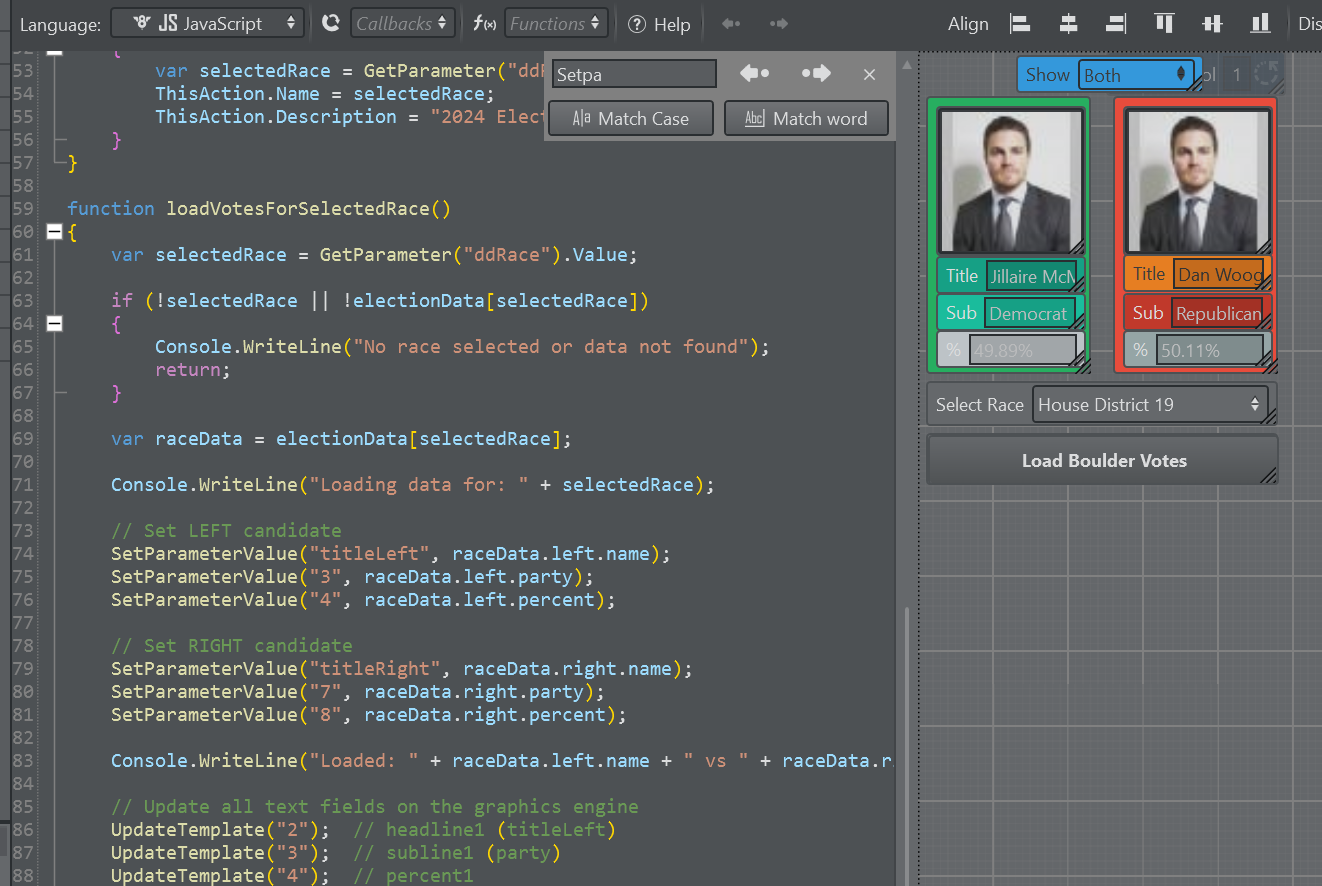1322x886 pixels.
Task: Click the Align Top icon
Action: (1164, 24)
